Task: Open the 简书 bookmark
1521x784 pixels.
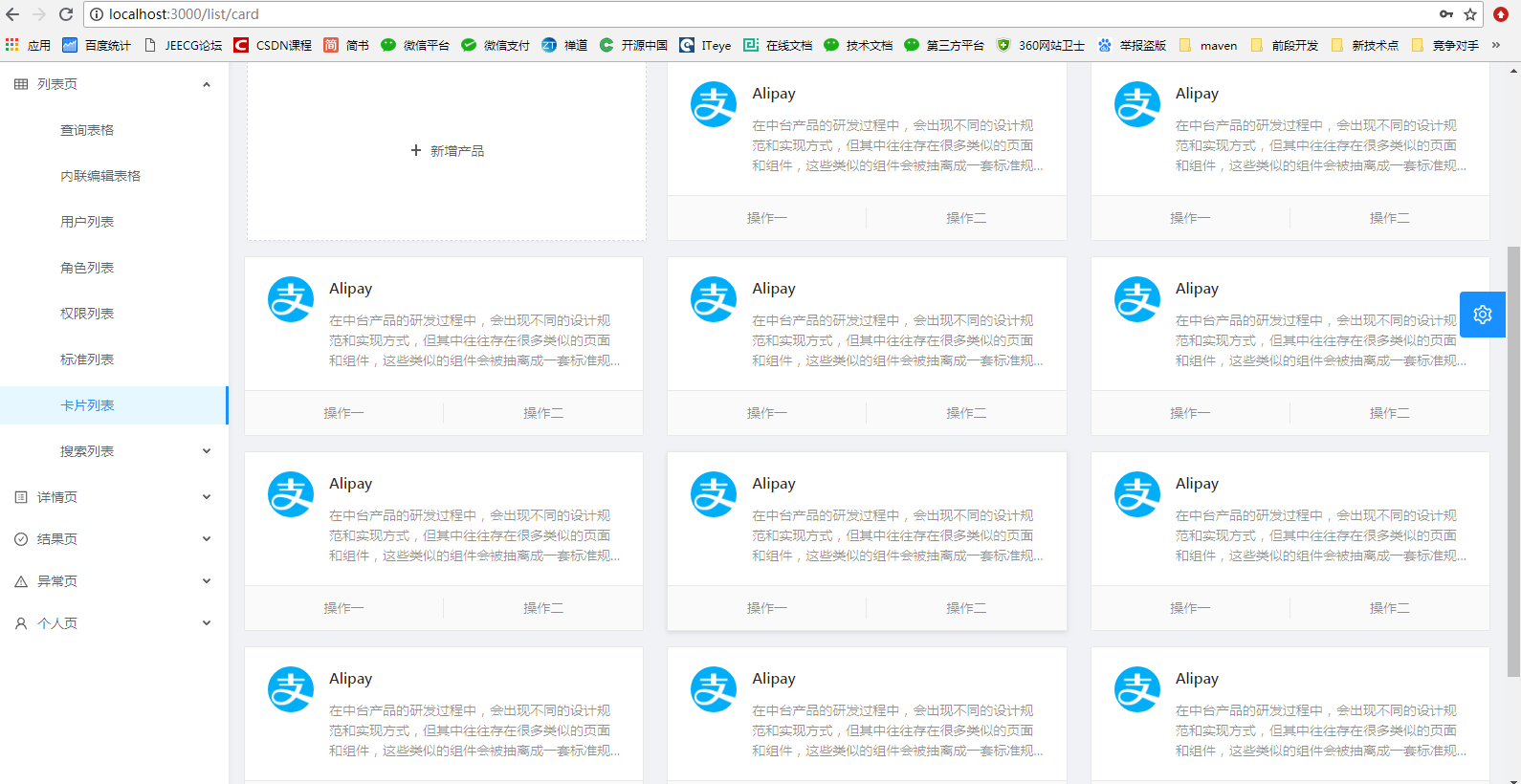Action: tap(346, 45)
